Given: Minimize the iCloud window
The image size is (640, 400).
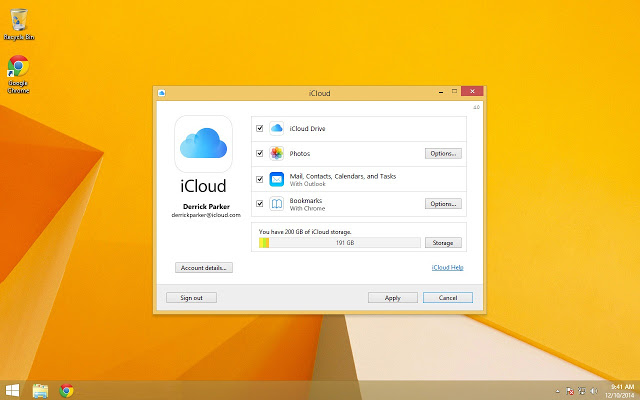Looking at the screenshot, I should tap(441, 92).
